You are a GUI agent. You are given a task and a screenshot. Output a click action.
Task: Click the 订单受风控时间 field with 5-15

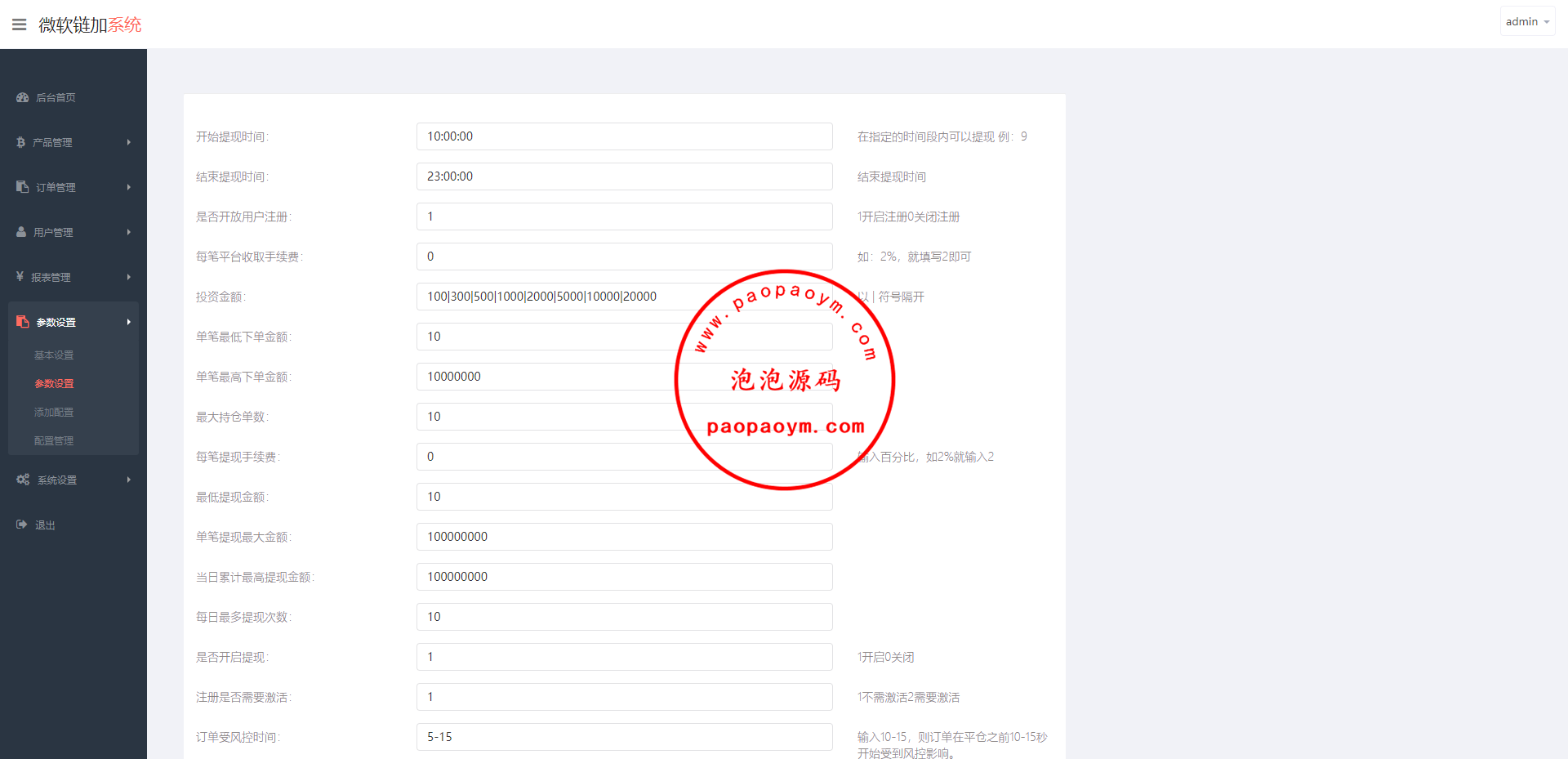625,737
